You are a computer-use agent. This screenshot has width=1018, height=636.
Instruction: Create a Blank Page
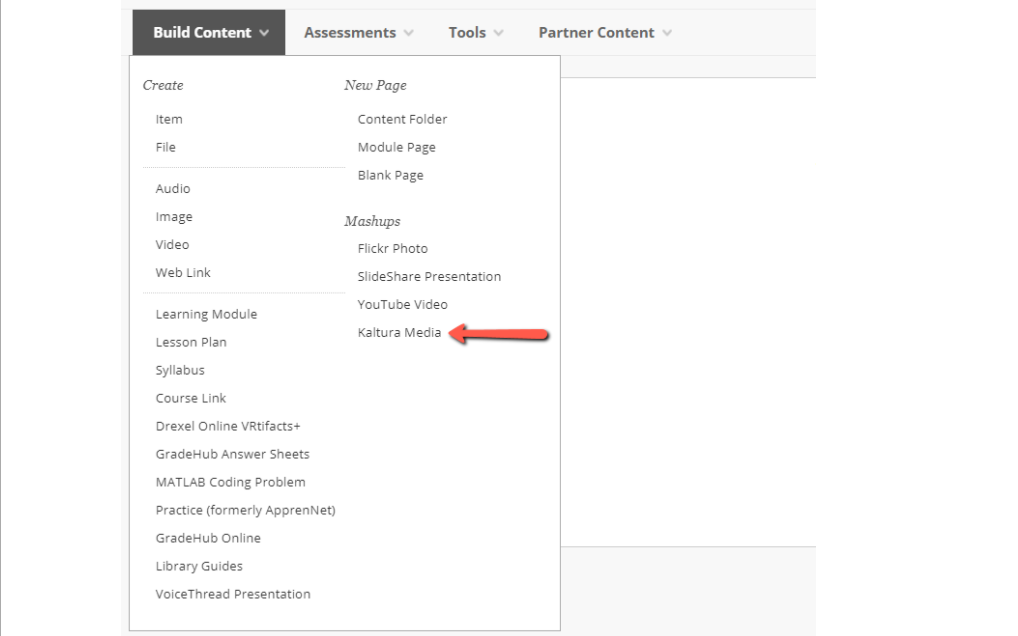point(390,175)
